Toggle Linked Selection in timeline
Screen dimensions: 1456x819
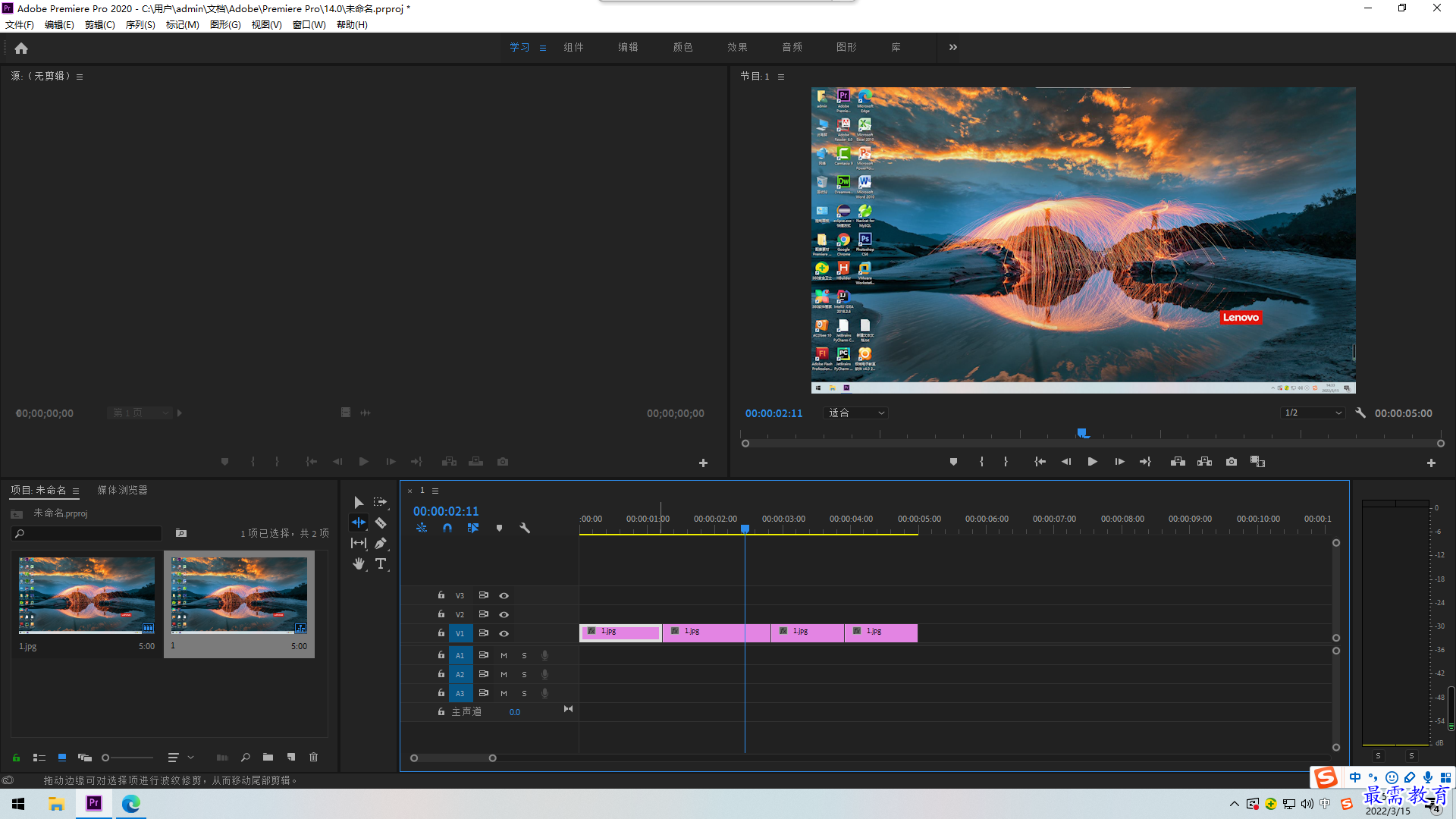473,528
